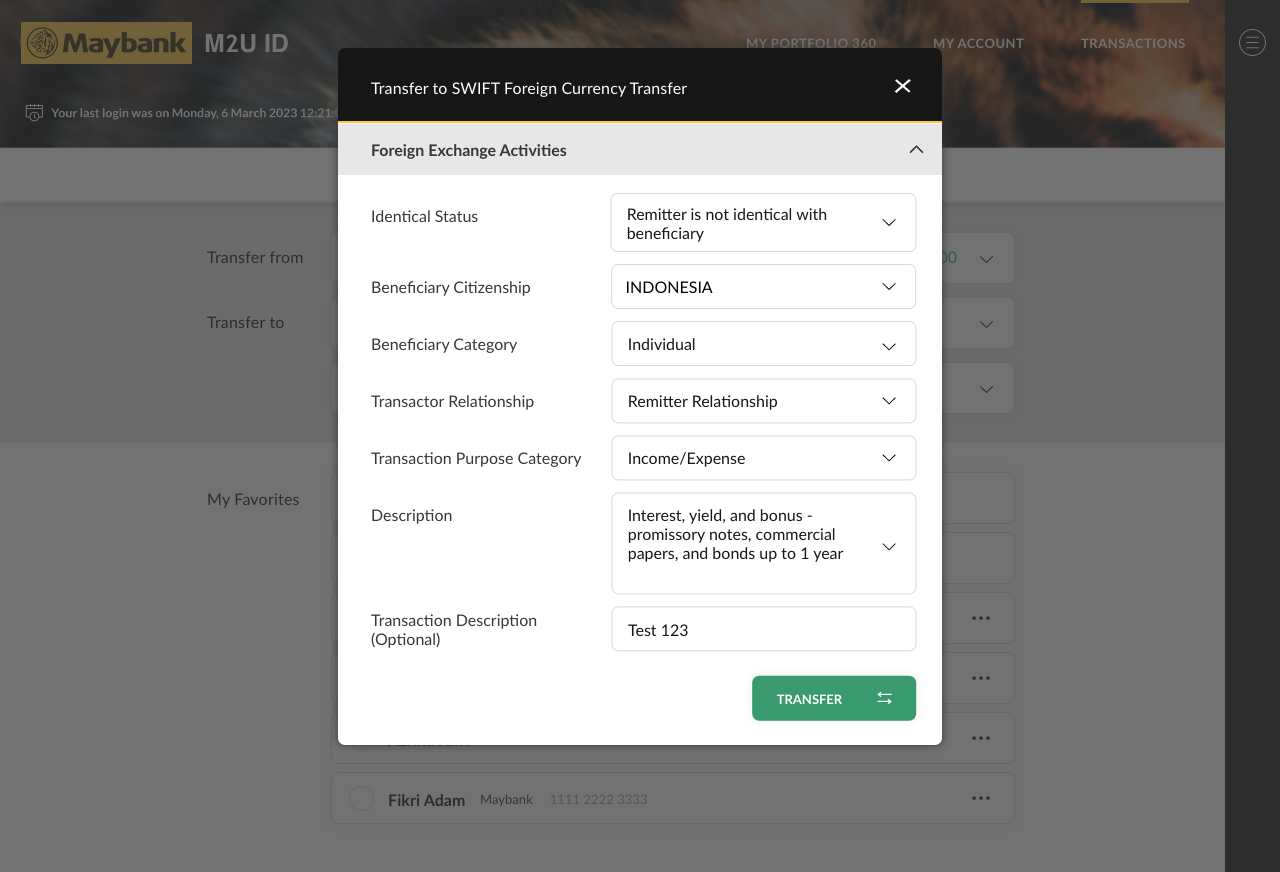Open the MY ACCOUNT menu
The image size is (1280, 872).
[978, 43]
